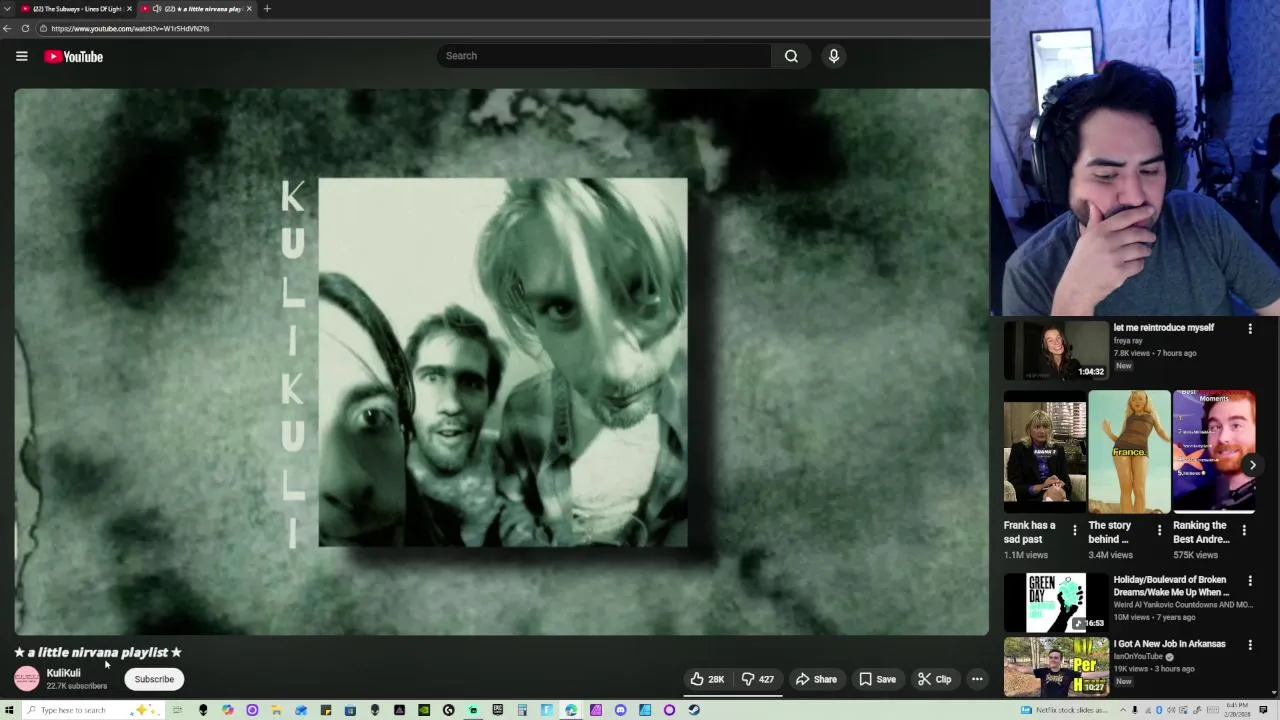
Task: Open the notification center icon
Action: coord(1263,710)
